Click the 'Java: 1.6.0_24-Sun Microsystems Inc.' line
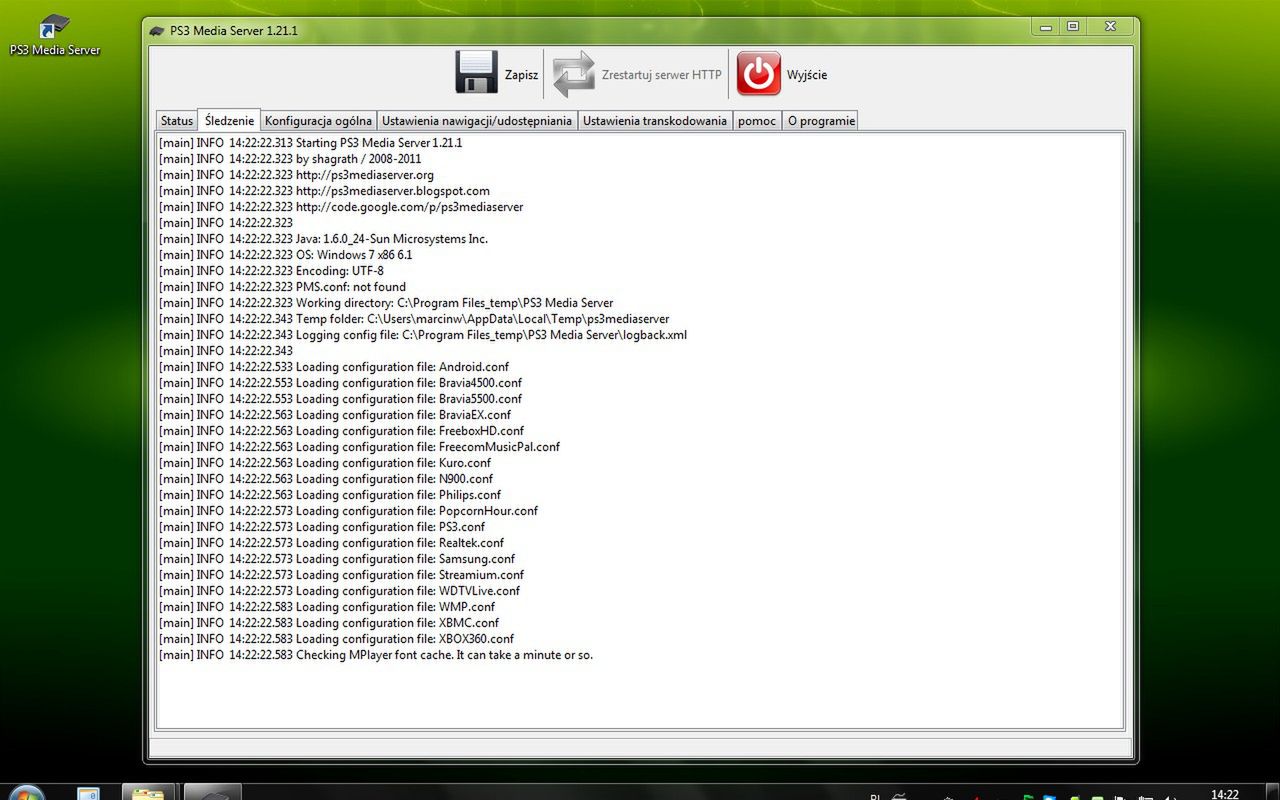The height and width of the screenshot is (800, 1280). click(323, 239)
